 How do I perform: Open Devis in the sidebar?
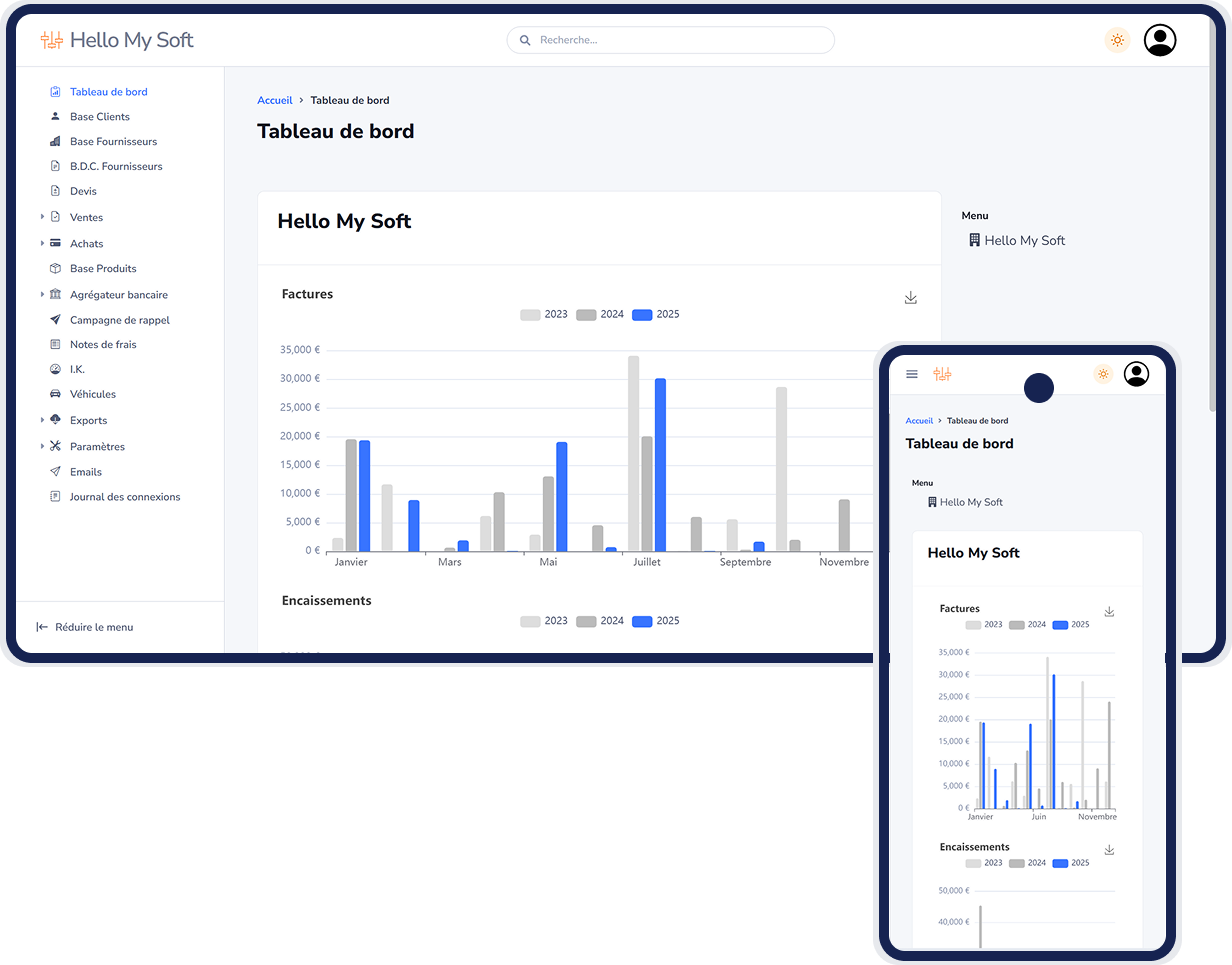pyautogui.click(x=84, y=191)
